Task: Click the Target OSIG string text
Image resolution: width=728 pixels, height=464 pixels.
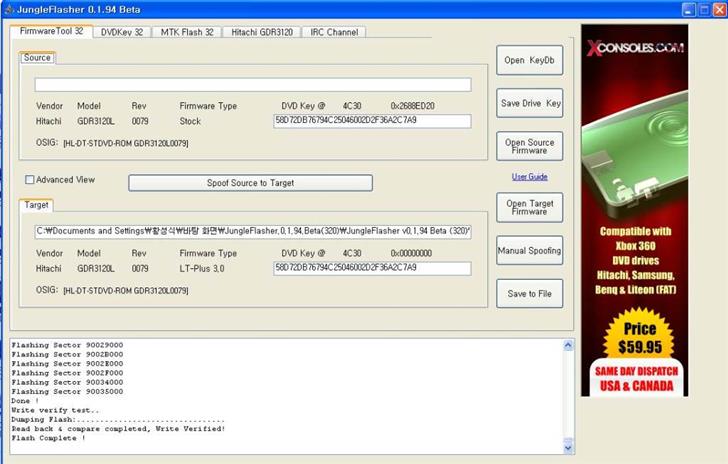Action: point(126,291)
